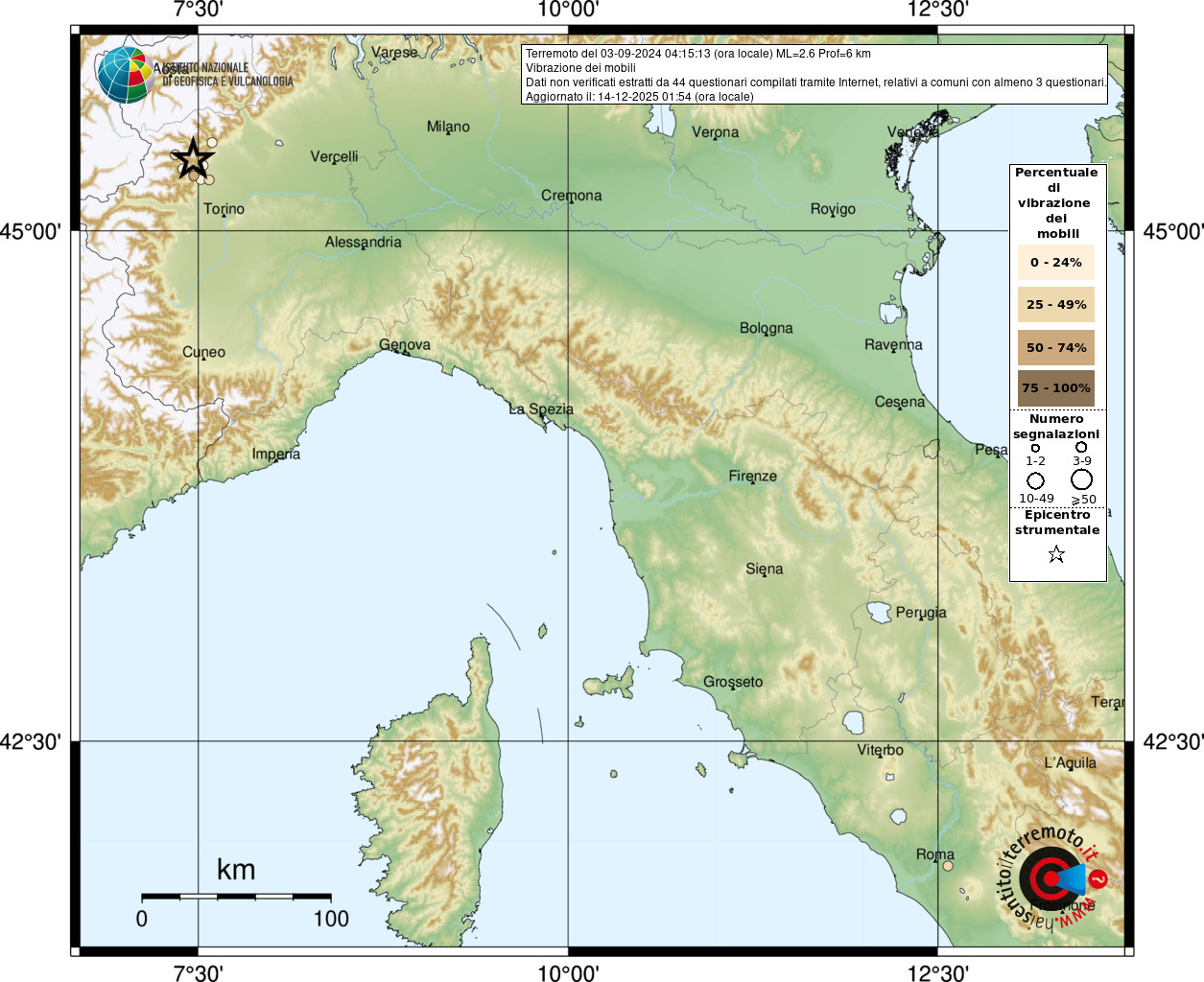The width and height of the screenshot is (1204, 982).
Task: Click the Bologna city label
Action: 767,328
